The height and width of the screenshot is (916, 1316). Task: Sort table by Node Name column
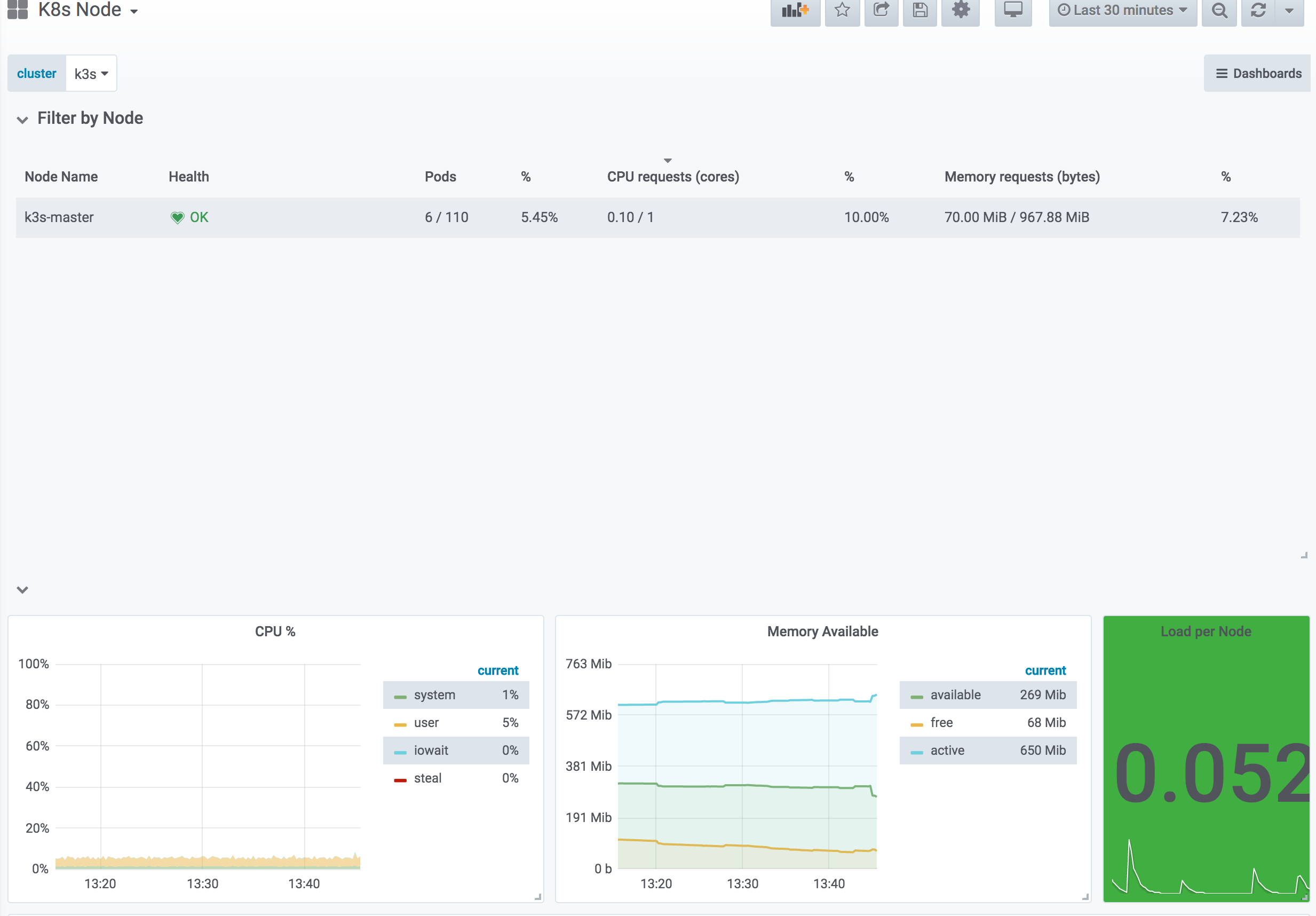click(61, 177)
